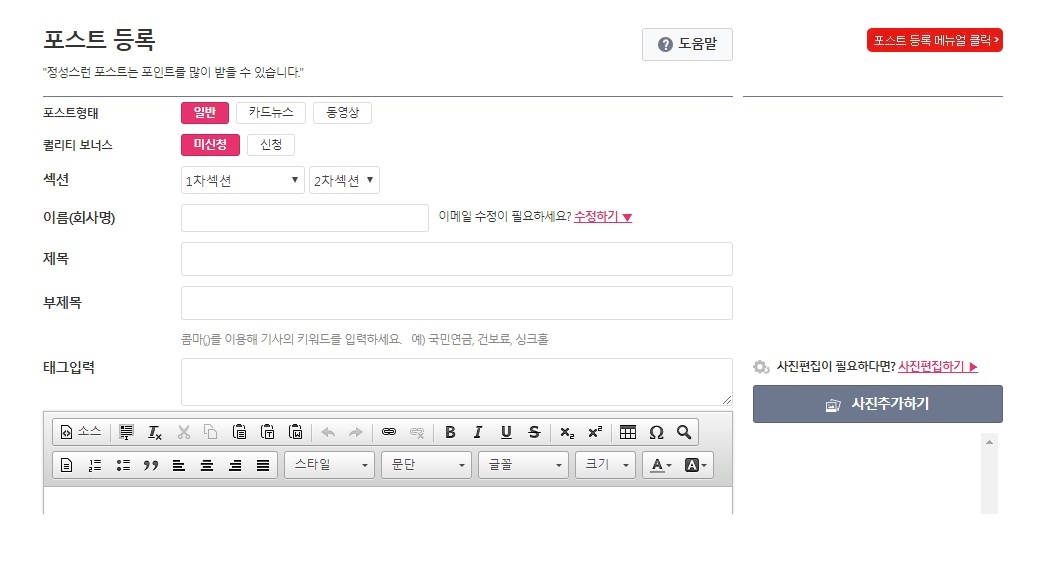Click the paste as plain text icon
Viewport: 1060px width, 574px height.
(268, 432)
